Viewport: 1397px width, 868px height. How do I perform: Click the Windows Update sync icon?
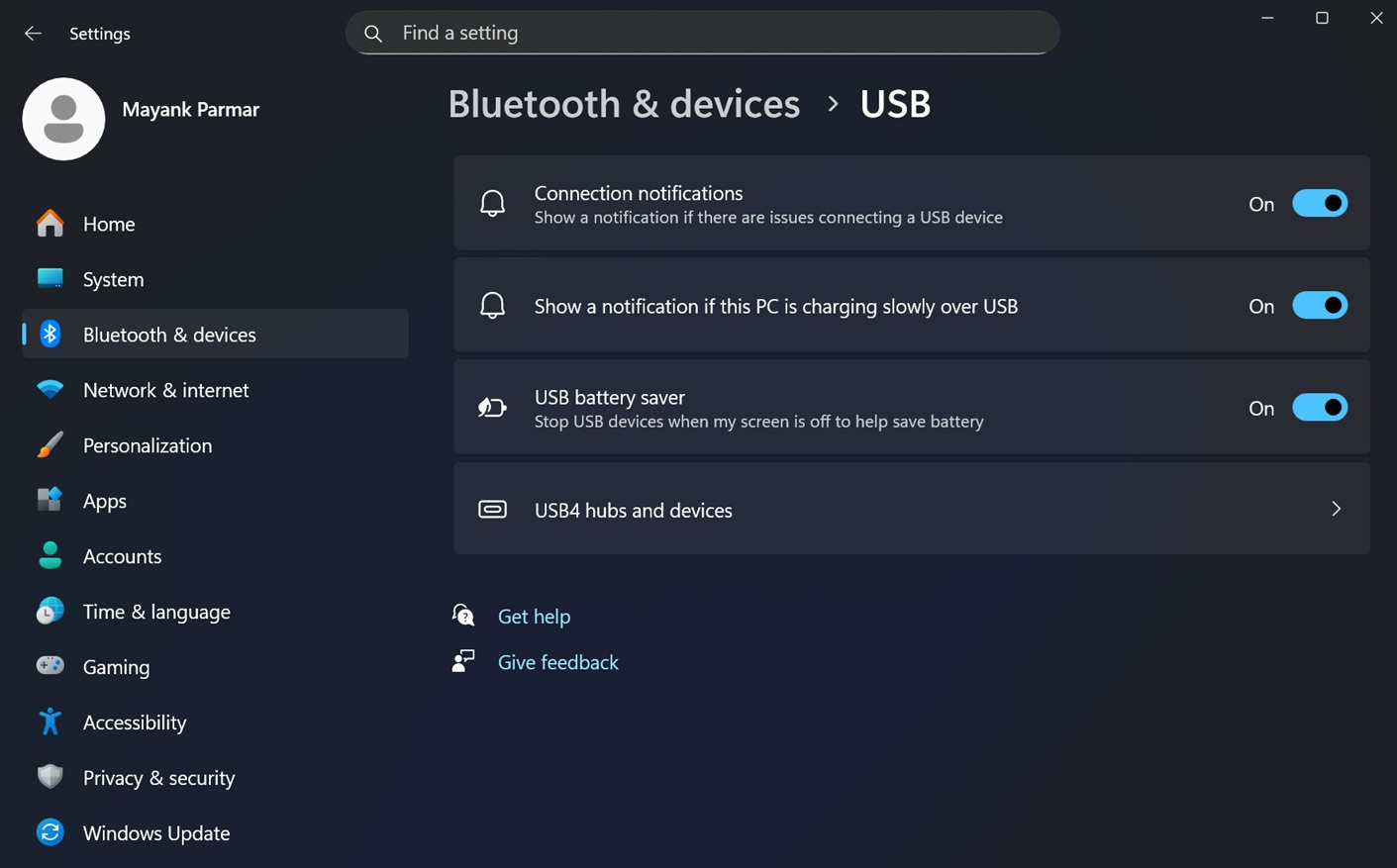click(50, 833)
